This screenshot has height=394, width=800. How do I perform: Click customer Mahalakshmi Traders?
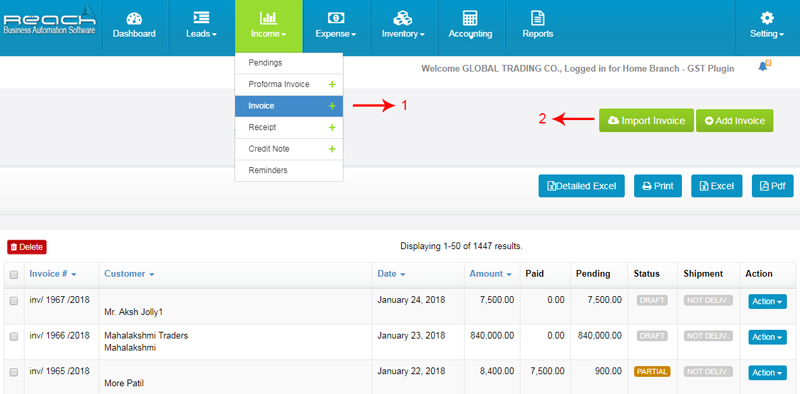pos(146,336)
